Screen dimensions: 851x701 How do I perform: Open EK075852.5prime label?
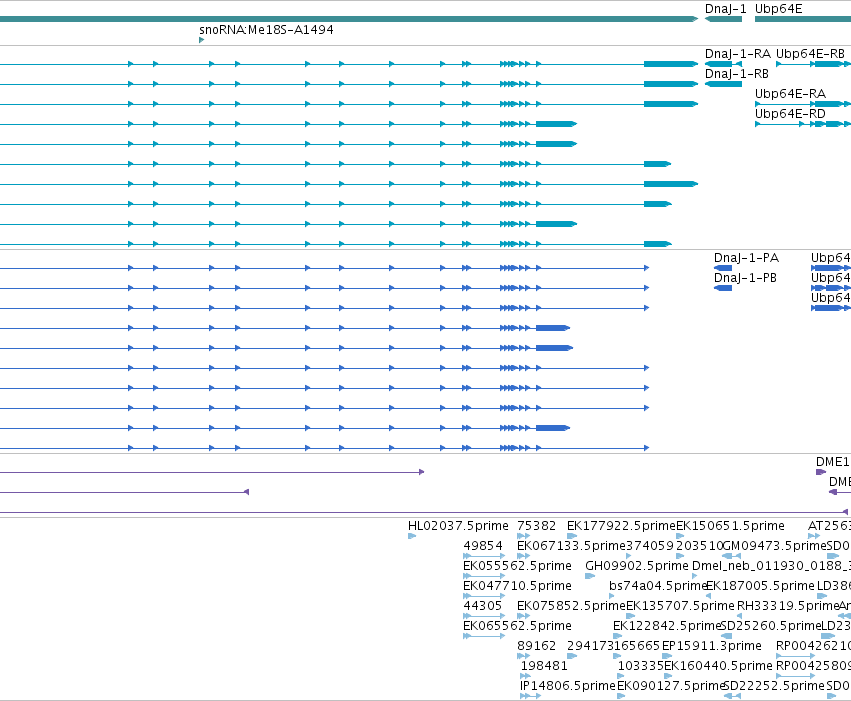coord(571,606)
